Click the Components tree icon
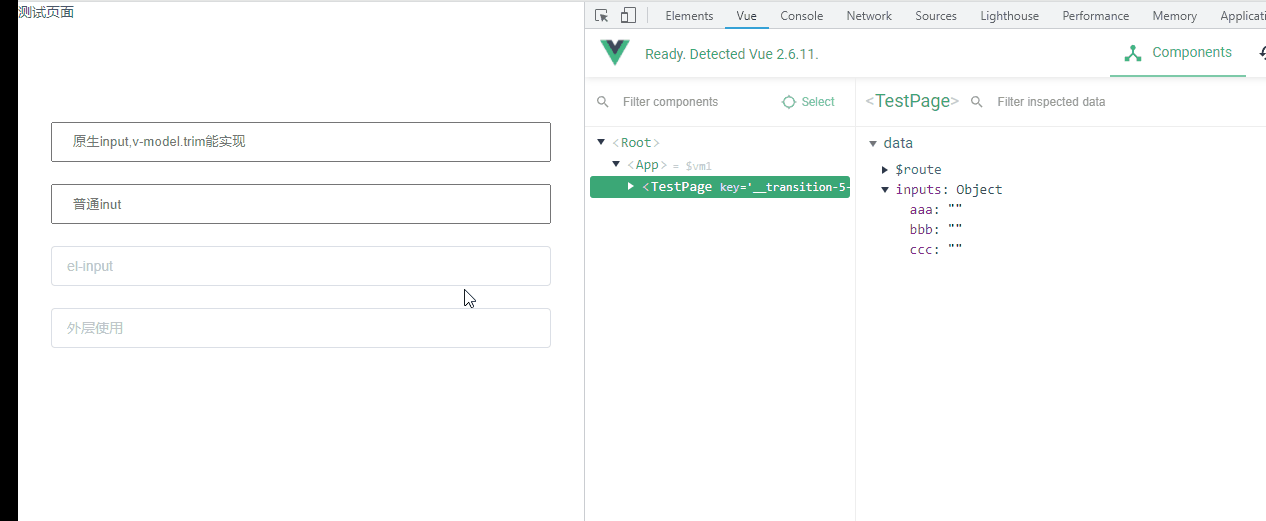 click(x=1133, y=53)
